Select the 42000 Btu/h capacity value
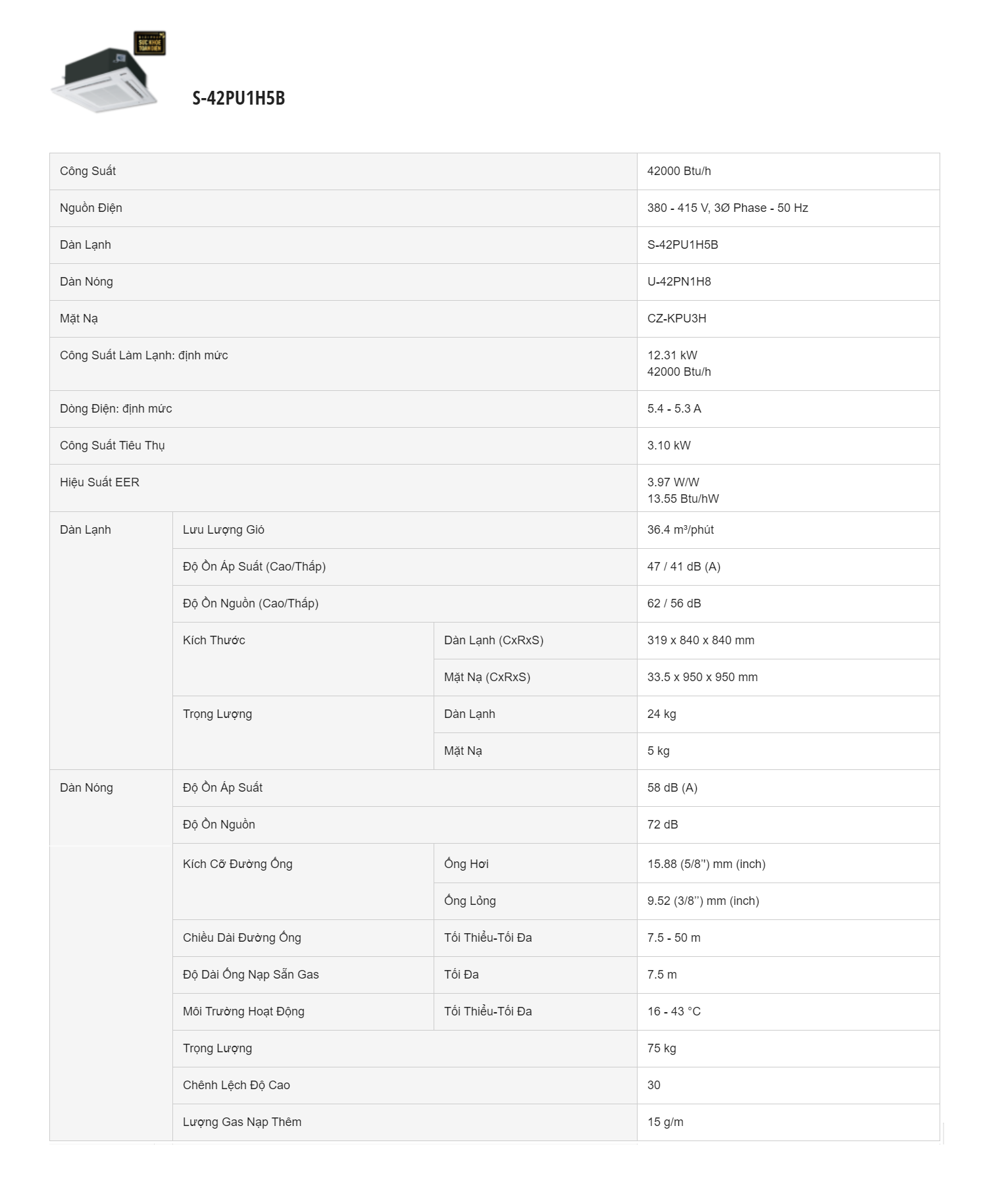The height and width of the screenshot is (1203, 1008). (679, 171)
